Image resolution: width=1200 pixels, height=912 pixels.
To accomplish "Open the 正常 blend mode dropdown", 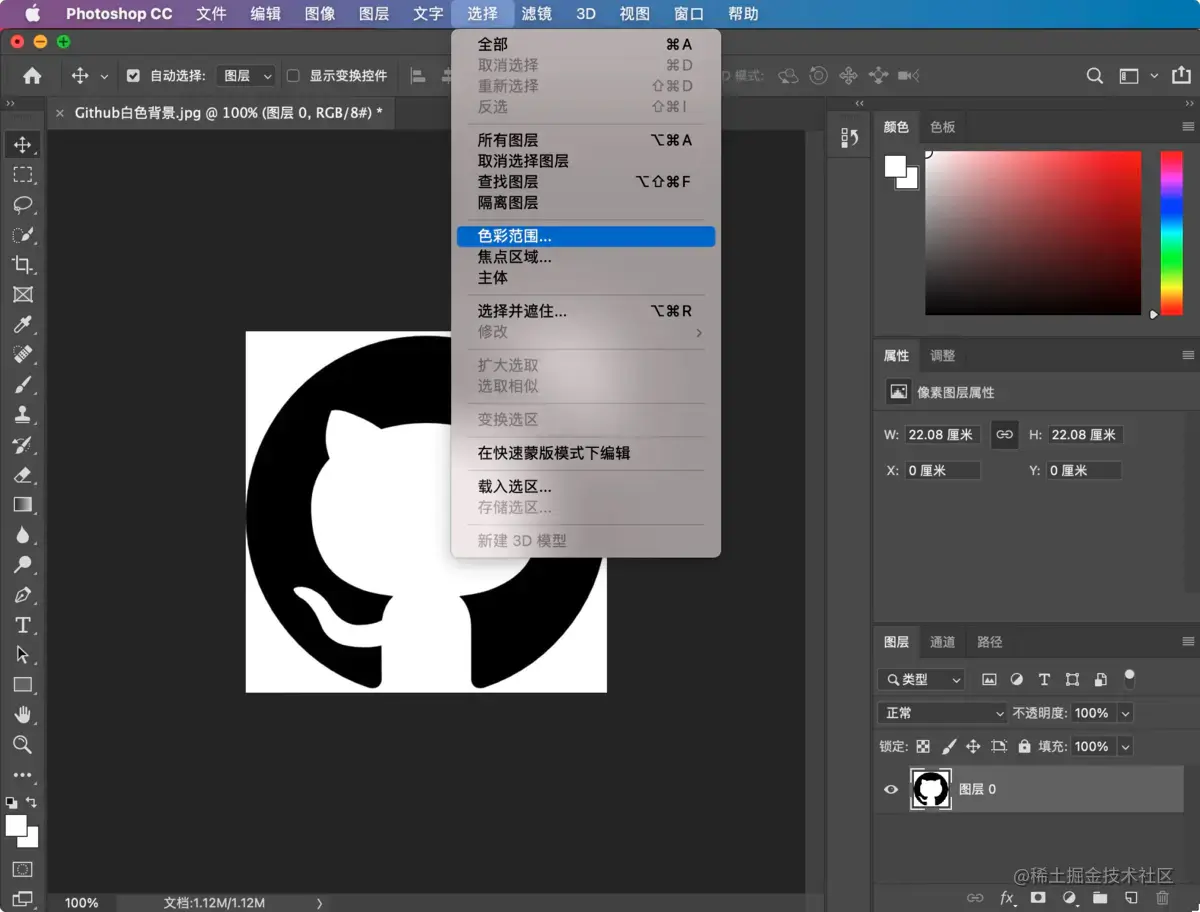I will 941,714.
